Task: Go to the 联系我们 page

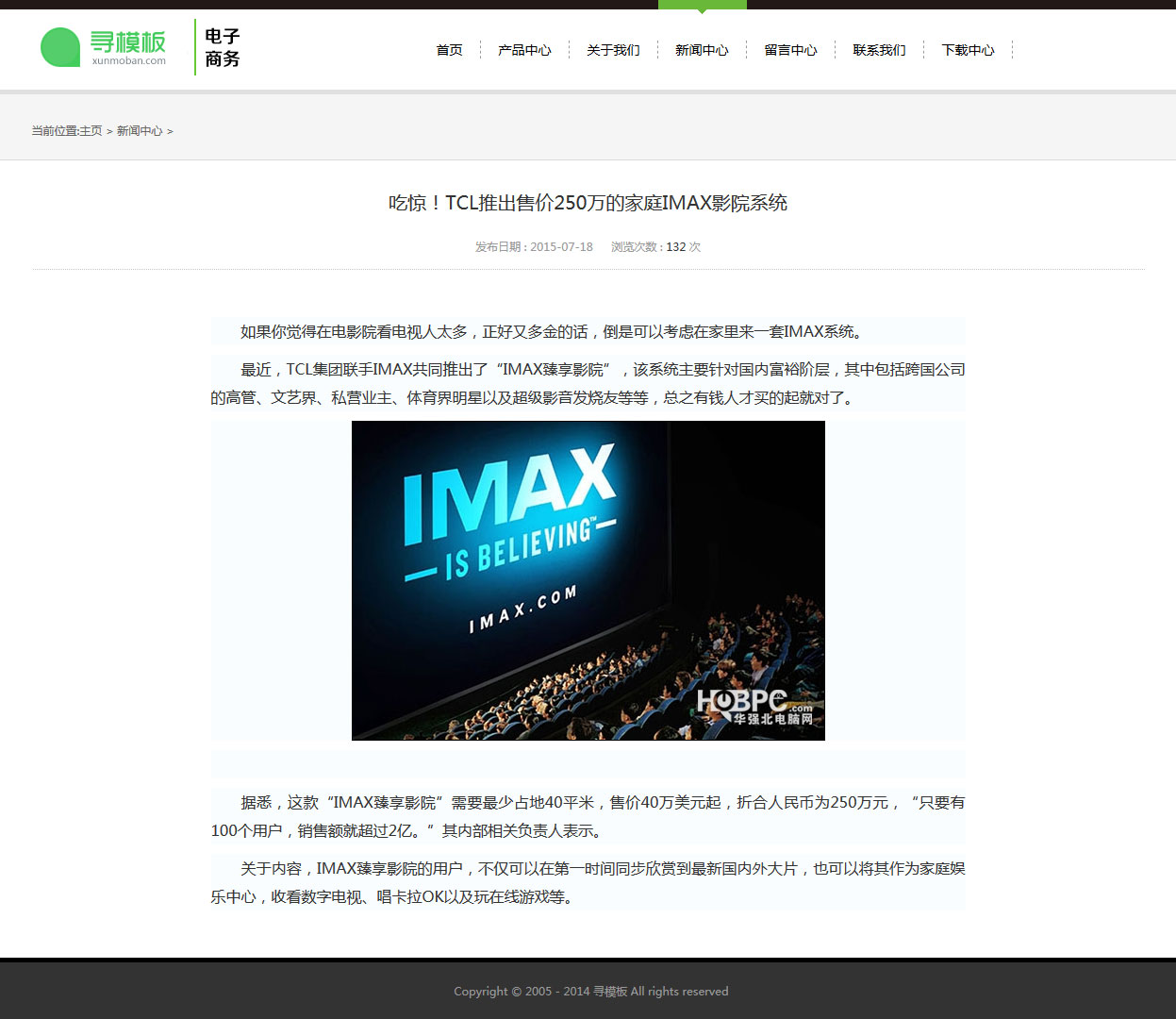Action: pos(879,50)
